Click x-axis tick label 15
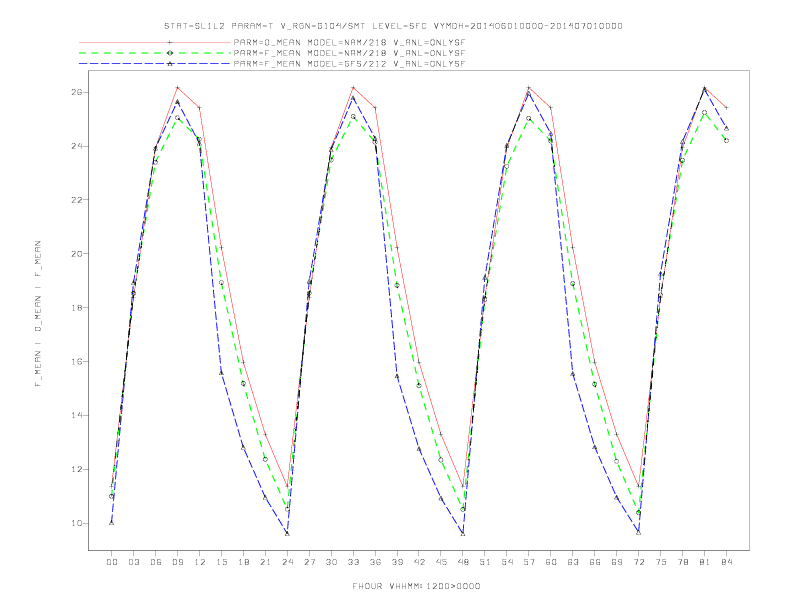The image size is (792, 612). click(x=221, y=562)
